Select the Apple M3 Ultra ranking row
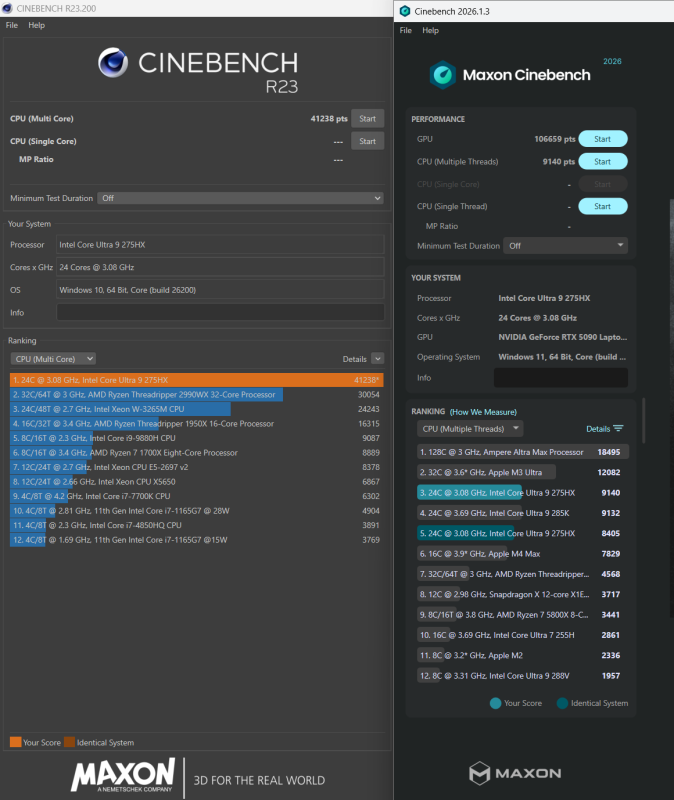 click(522, 472)
